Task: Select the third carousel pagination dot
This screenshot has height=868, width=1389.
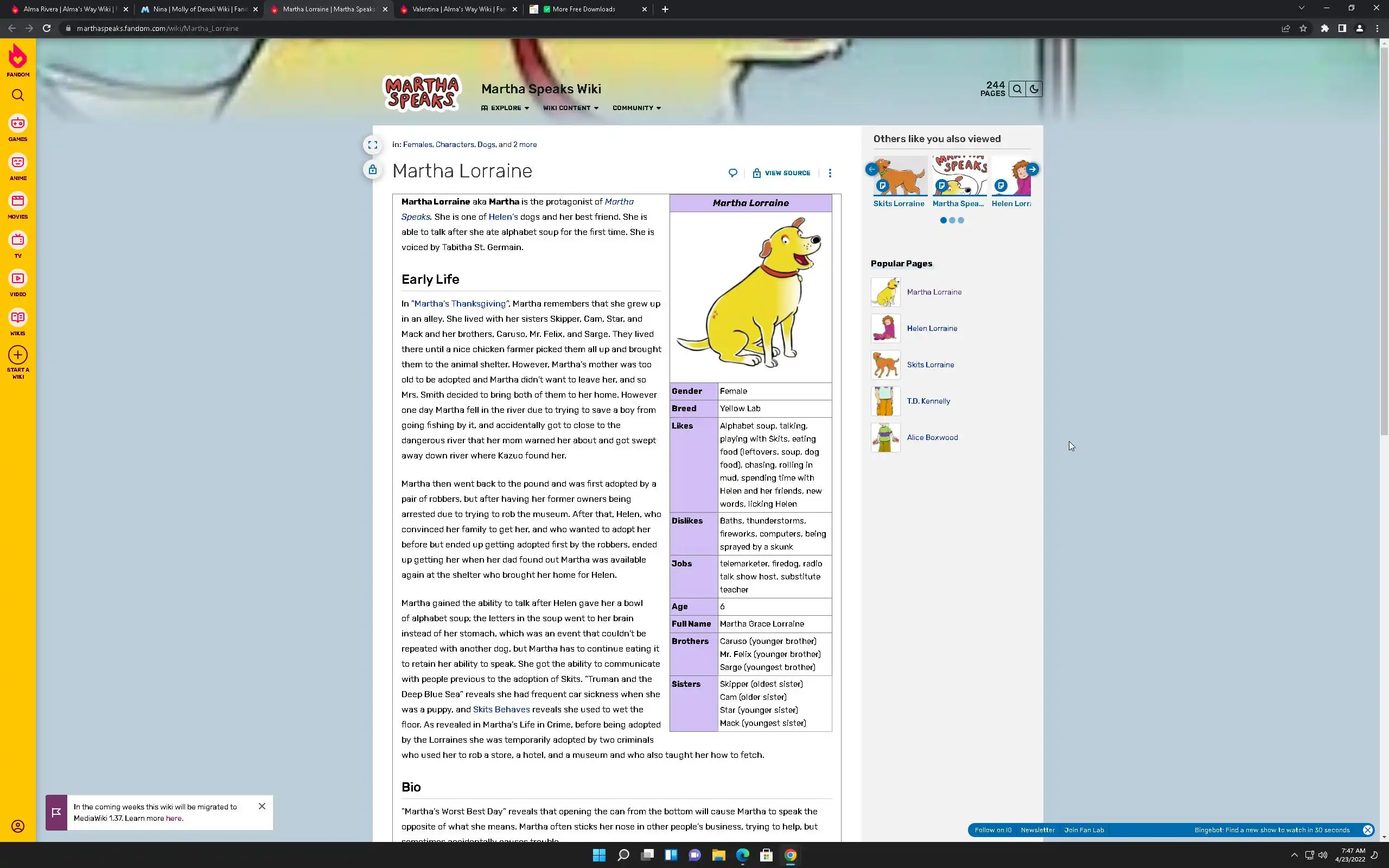Action: pos(961,220)
